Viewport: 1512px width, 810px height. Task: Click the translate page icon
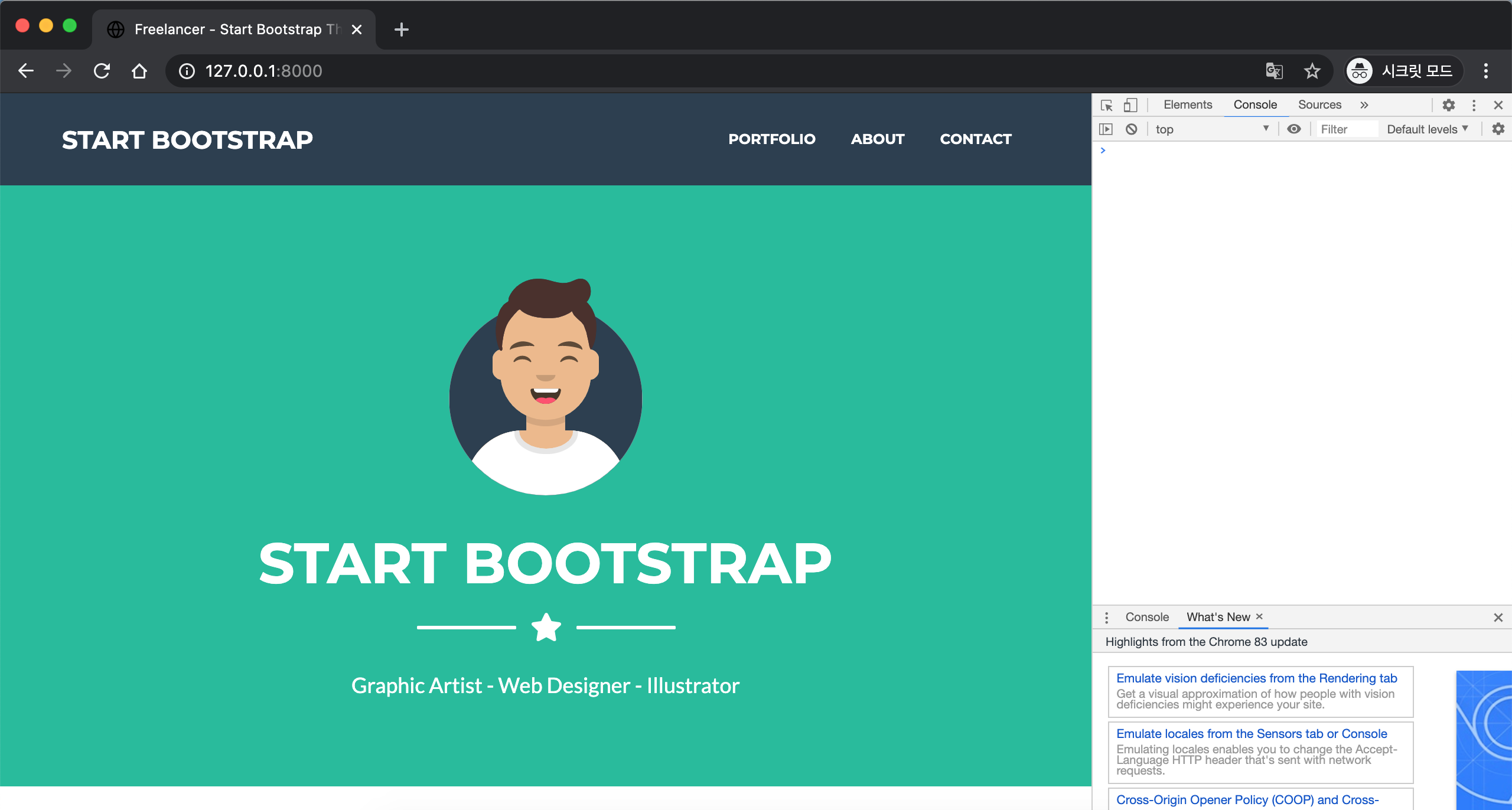point(1274,71)
